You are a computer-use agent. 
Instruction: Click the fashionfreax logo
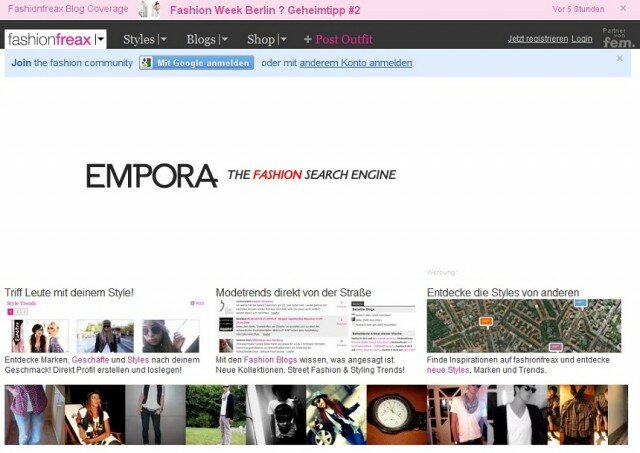coord(50,40)
